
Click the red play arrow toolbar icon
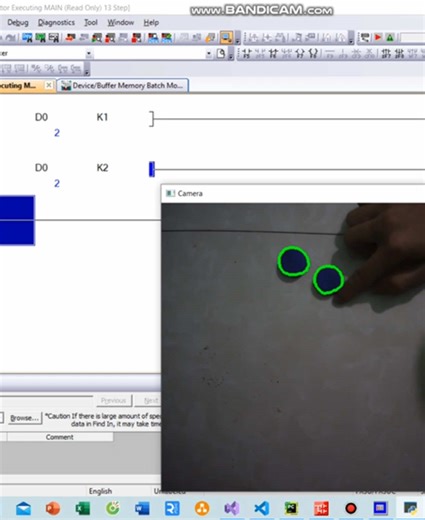[378, 37]
